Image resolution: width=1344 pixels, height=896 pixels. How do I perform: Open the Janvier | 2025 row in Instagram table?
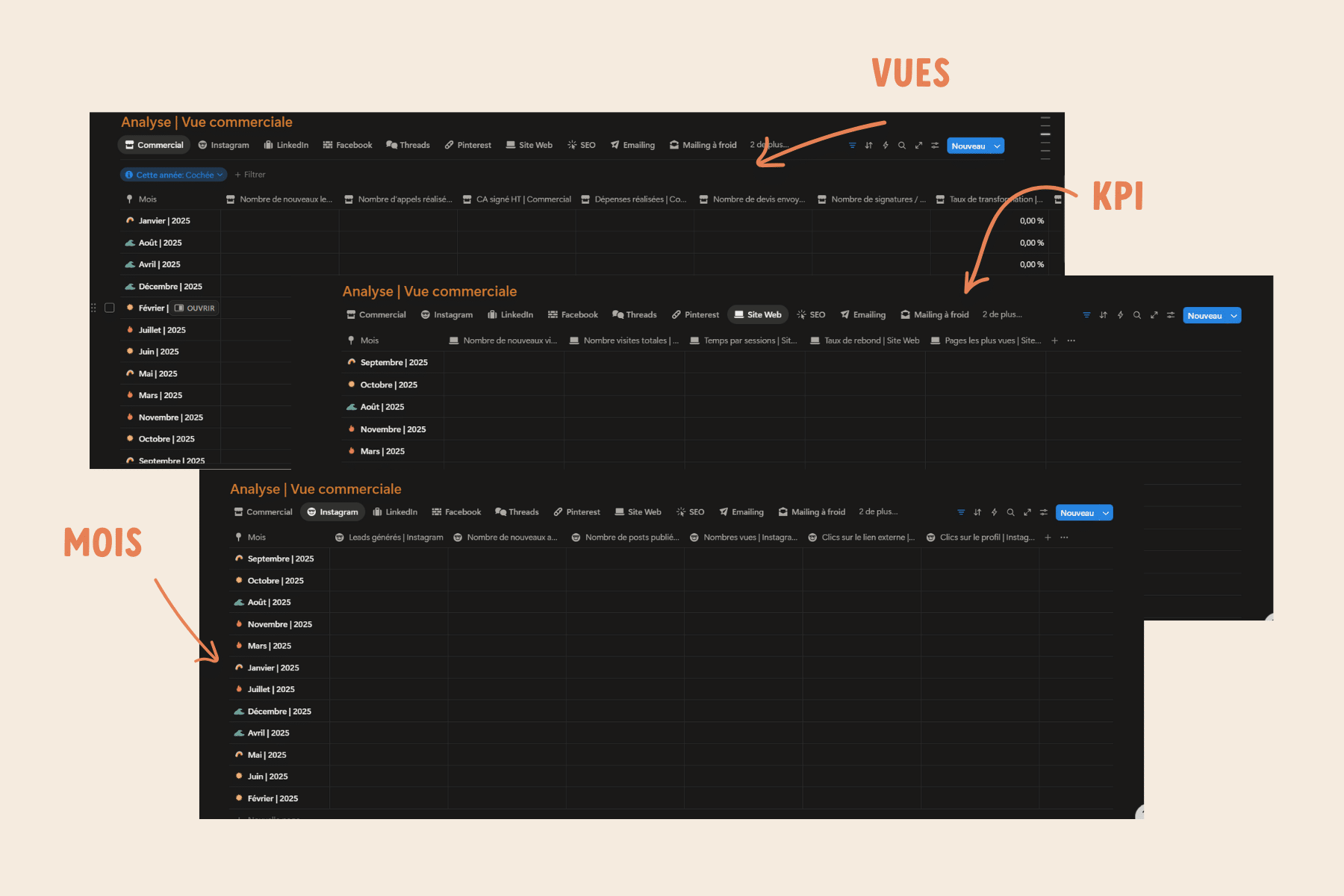pyautogui.click(x=273, y=668)
